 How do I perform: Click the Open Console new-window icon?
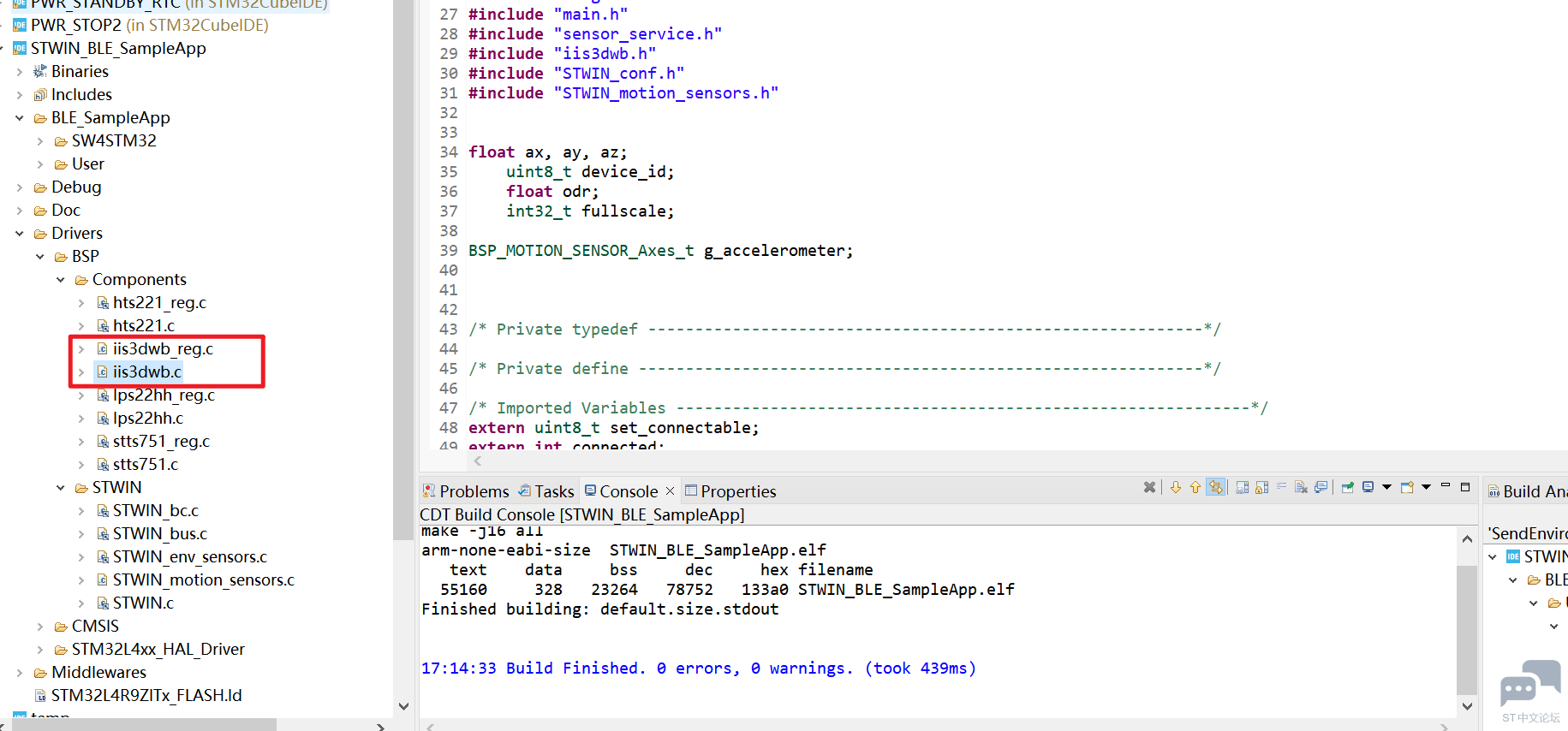click(1407, 487)
